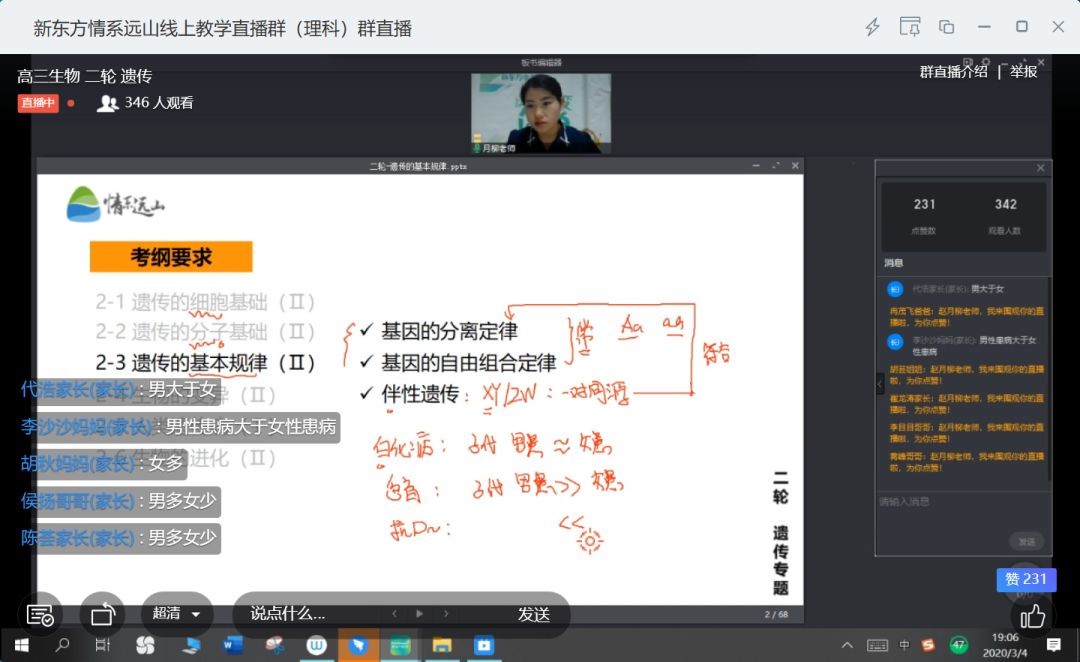Click the 2-3 遗传的基本规律 line

(x=205, y=362)
